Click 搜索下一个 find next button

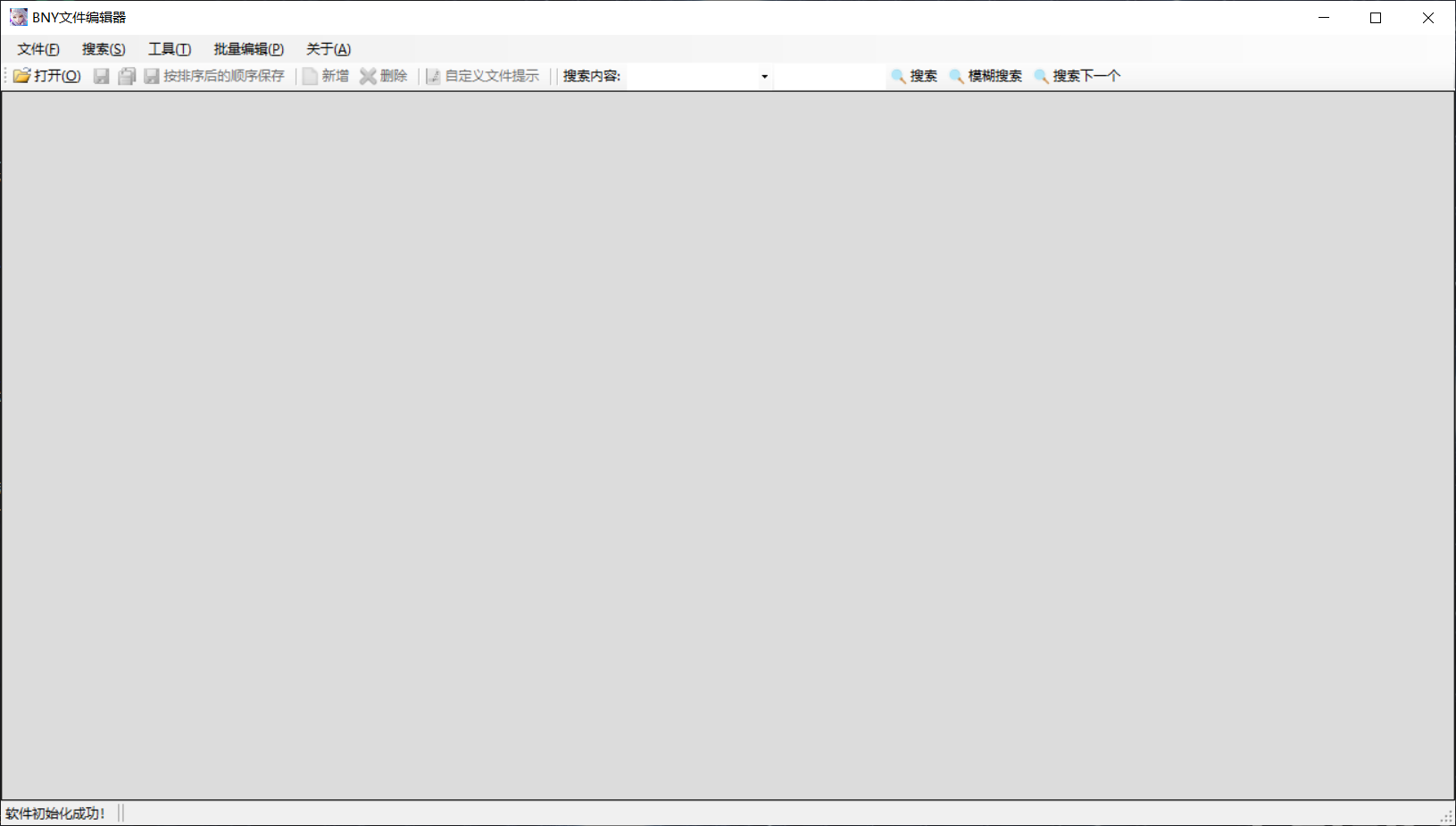click(1077, 76)
